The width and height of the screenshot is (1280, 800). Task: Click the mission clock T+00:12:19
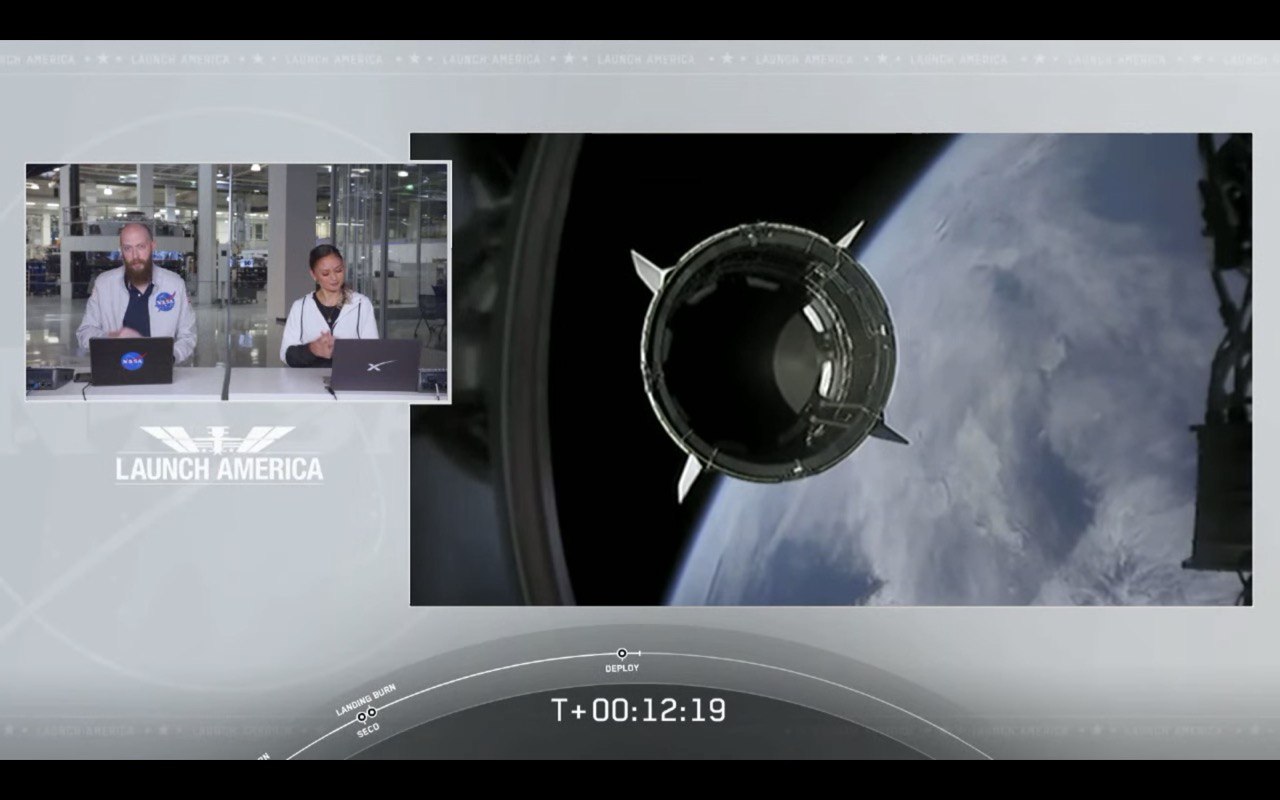coord(638,711)
